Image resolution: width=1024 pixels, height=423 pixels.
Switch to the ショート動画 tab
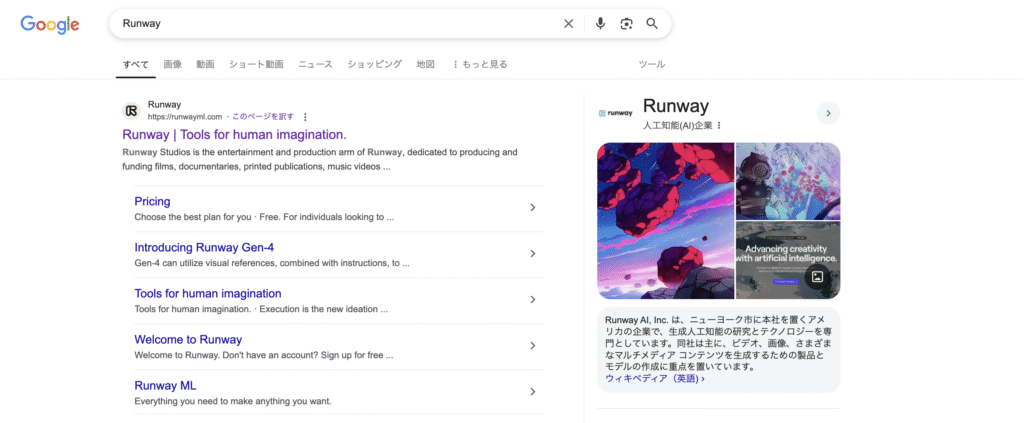(x=256, y=64)
